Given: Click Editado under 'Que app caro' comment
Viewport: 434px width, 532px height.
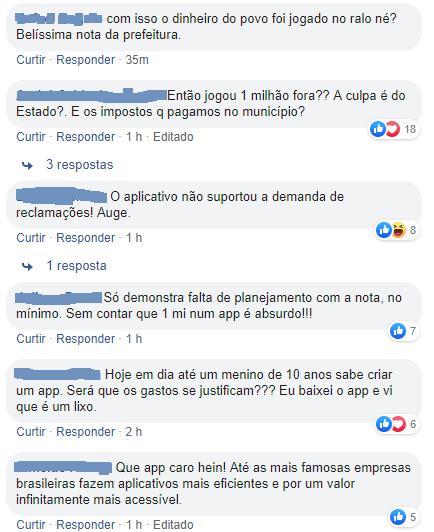Looking at the screenshot, I should [173, 525].
